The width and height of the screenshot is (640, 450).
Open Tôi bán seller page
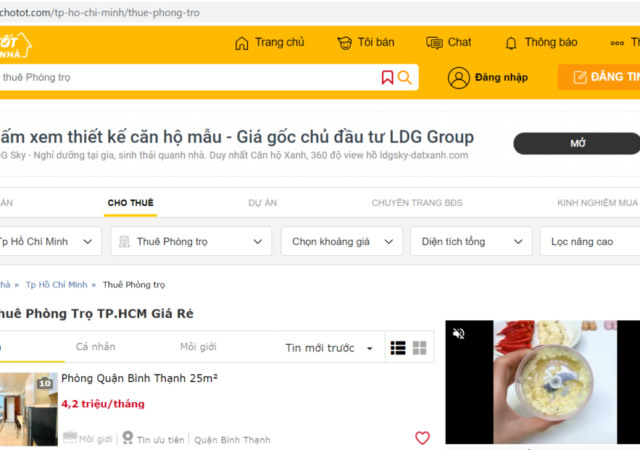point(366,43)
